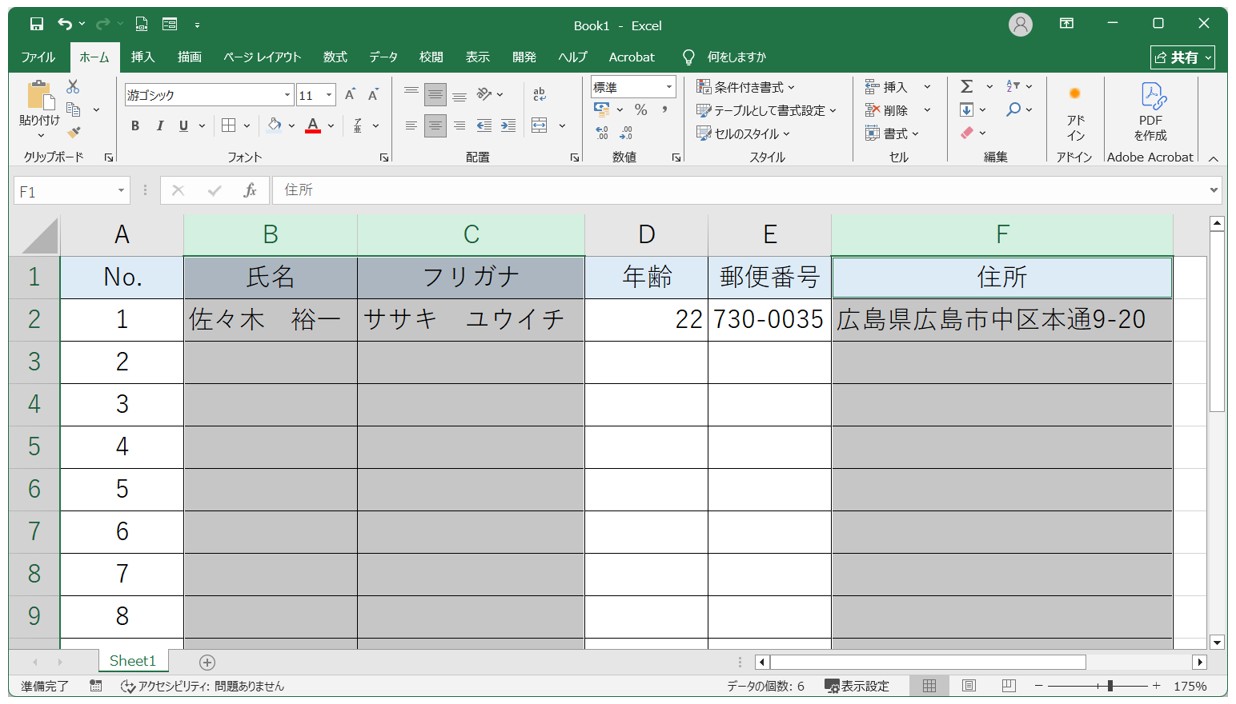
Task: Click Merge and Center icon
Action: pyautogui.click(x=540, y=125)
